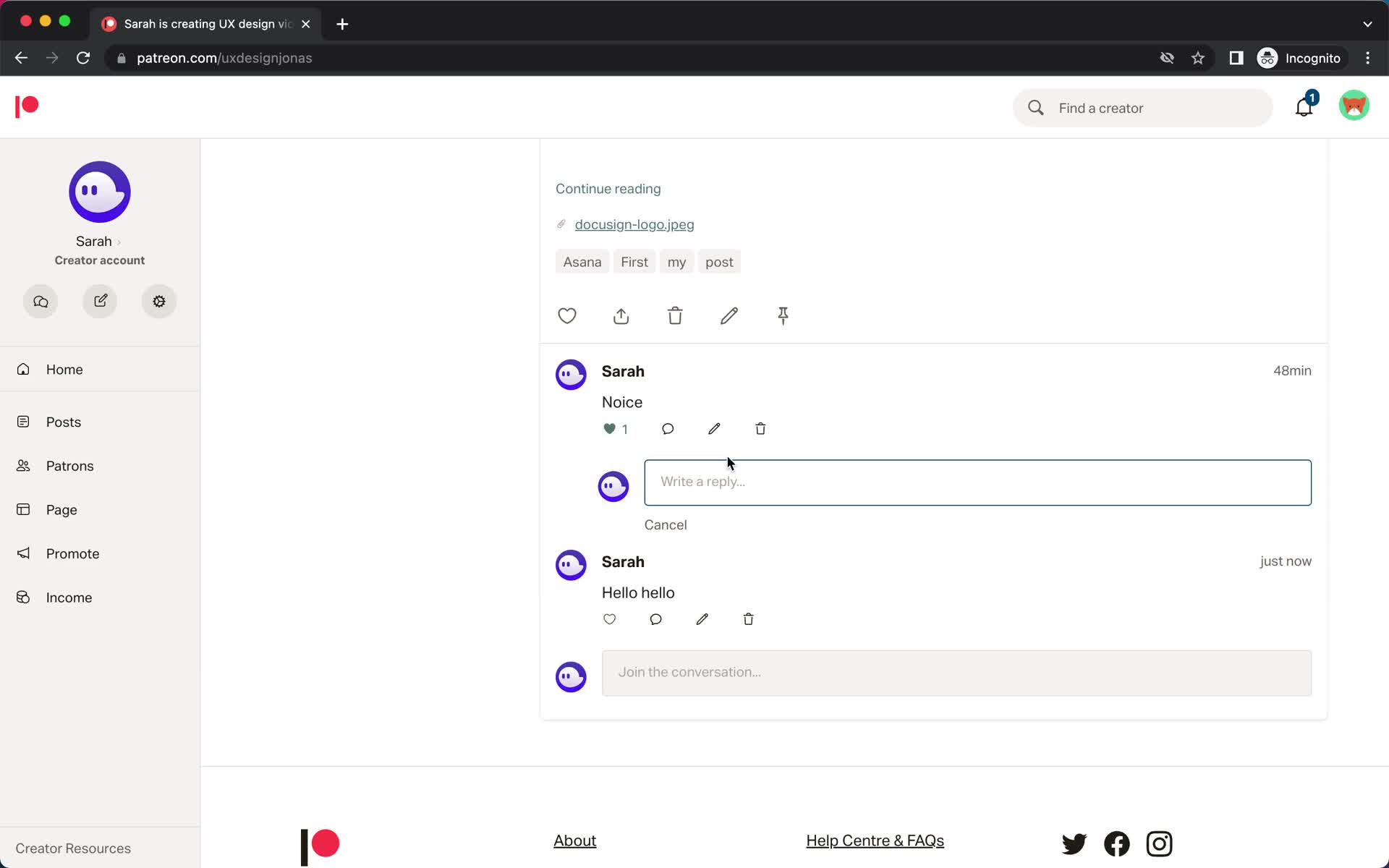Click the 'Find a creator' search bar

point(1143,107)
